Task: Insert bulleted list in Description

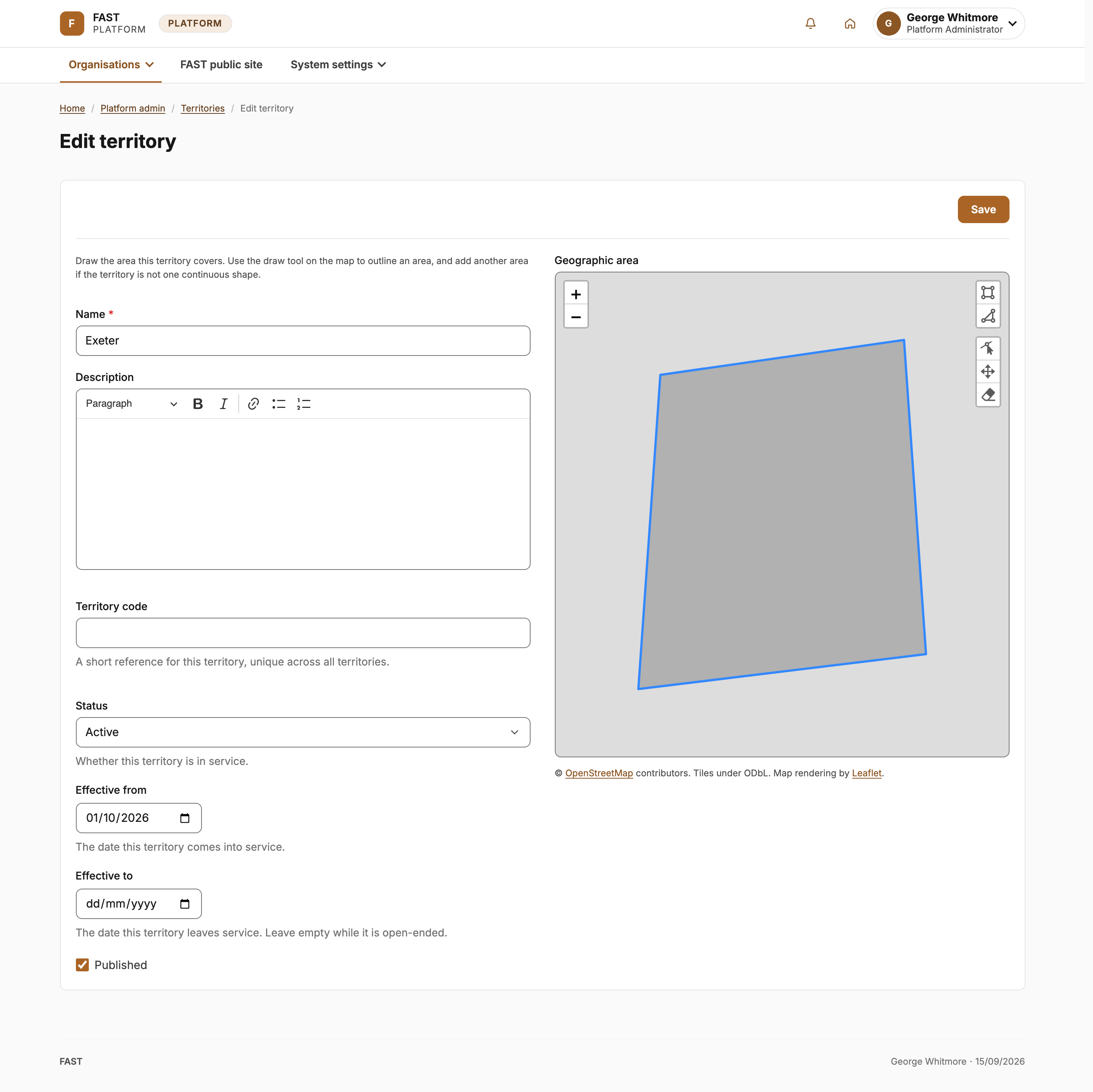Action: click(278, 404)
